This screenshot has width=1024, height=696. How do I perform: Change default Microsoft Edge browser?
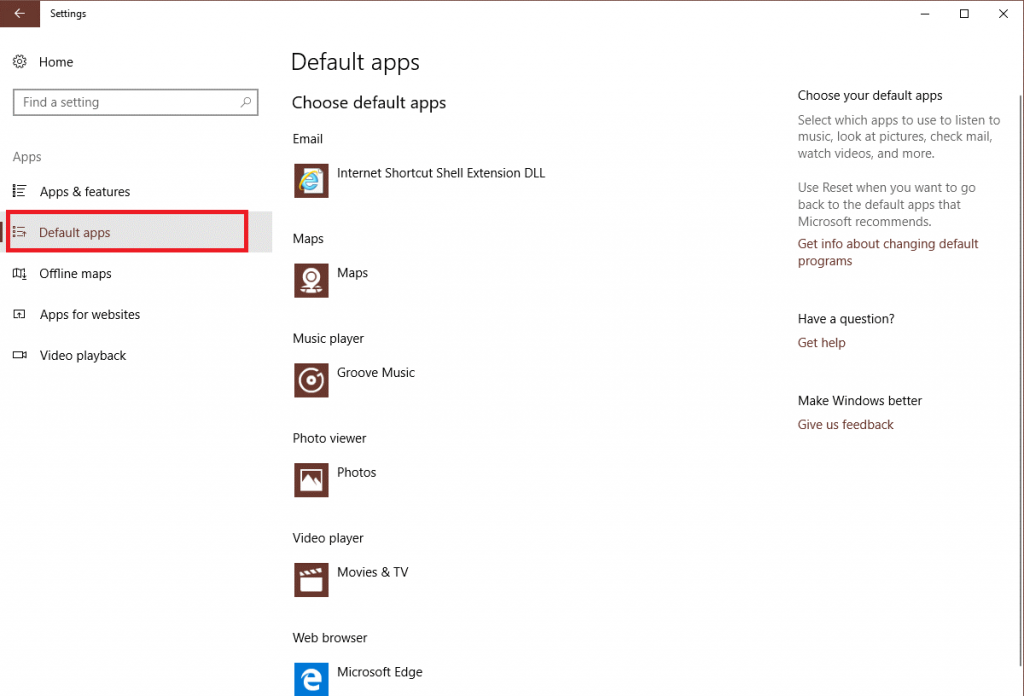click(379, 672)
